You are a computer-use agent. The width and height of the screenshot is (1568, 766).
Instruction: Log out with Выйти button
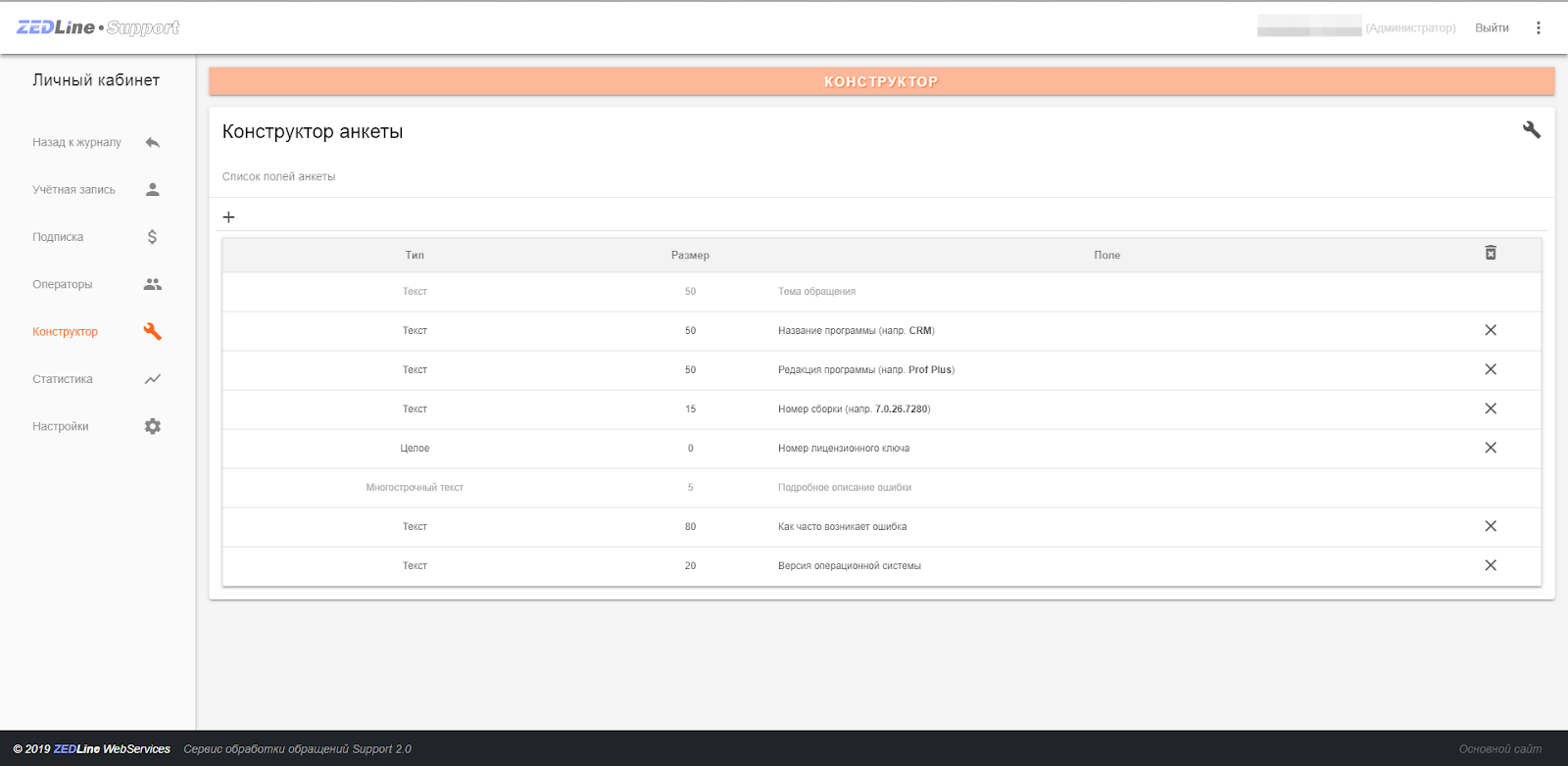tap(1492, 28)
